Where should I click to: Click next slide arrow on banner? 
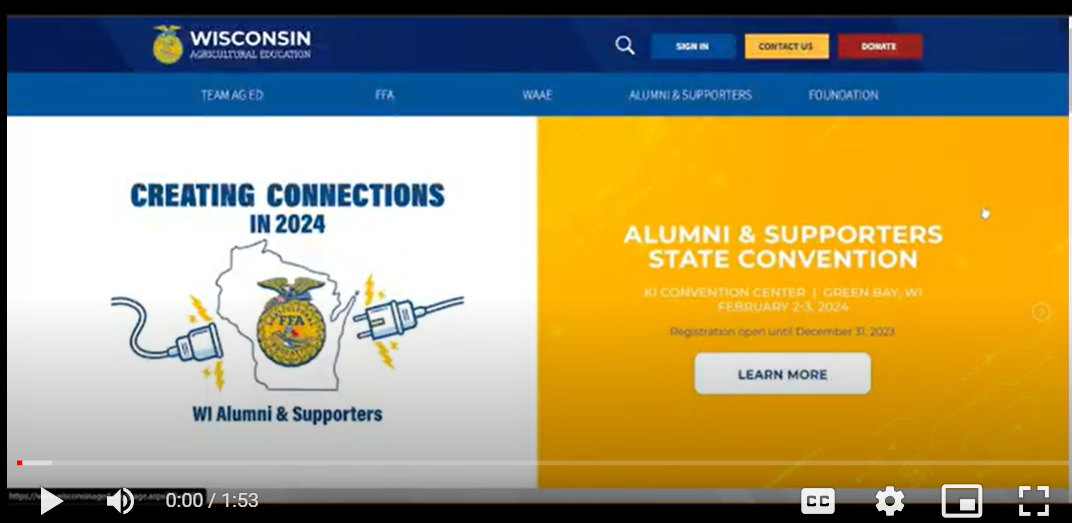(1041, 312)
